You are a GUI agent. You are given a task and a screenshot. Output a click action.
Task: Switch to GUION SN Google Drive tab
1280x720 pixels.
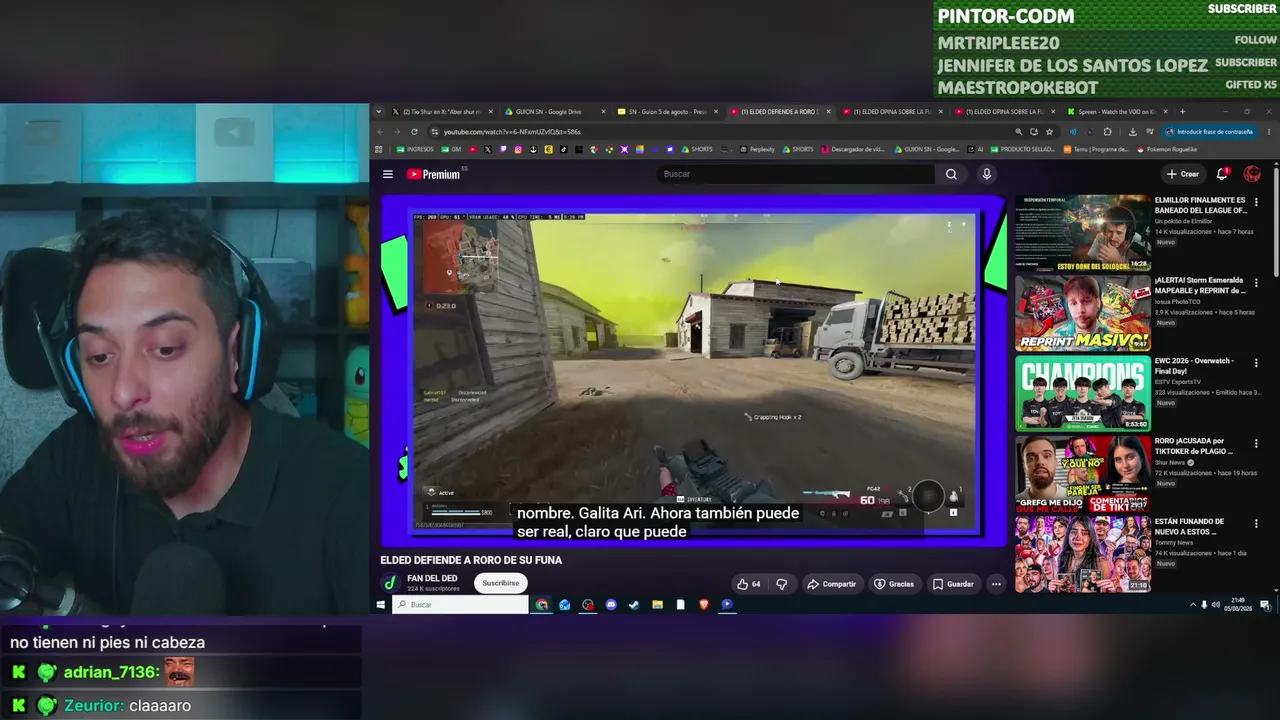553,112
